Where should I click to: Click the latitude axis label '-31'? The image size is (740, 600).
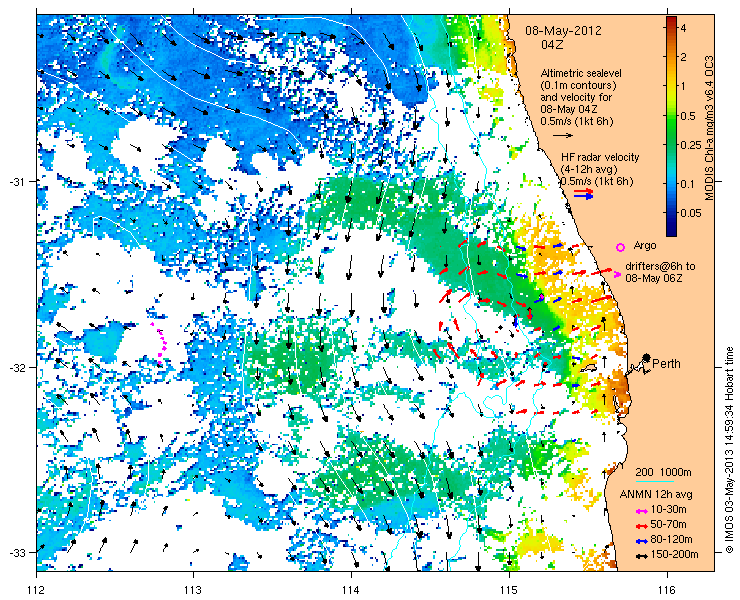click(x=17, y=181)
